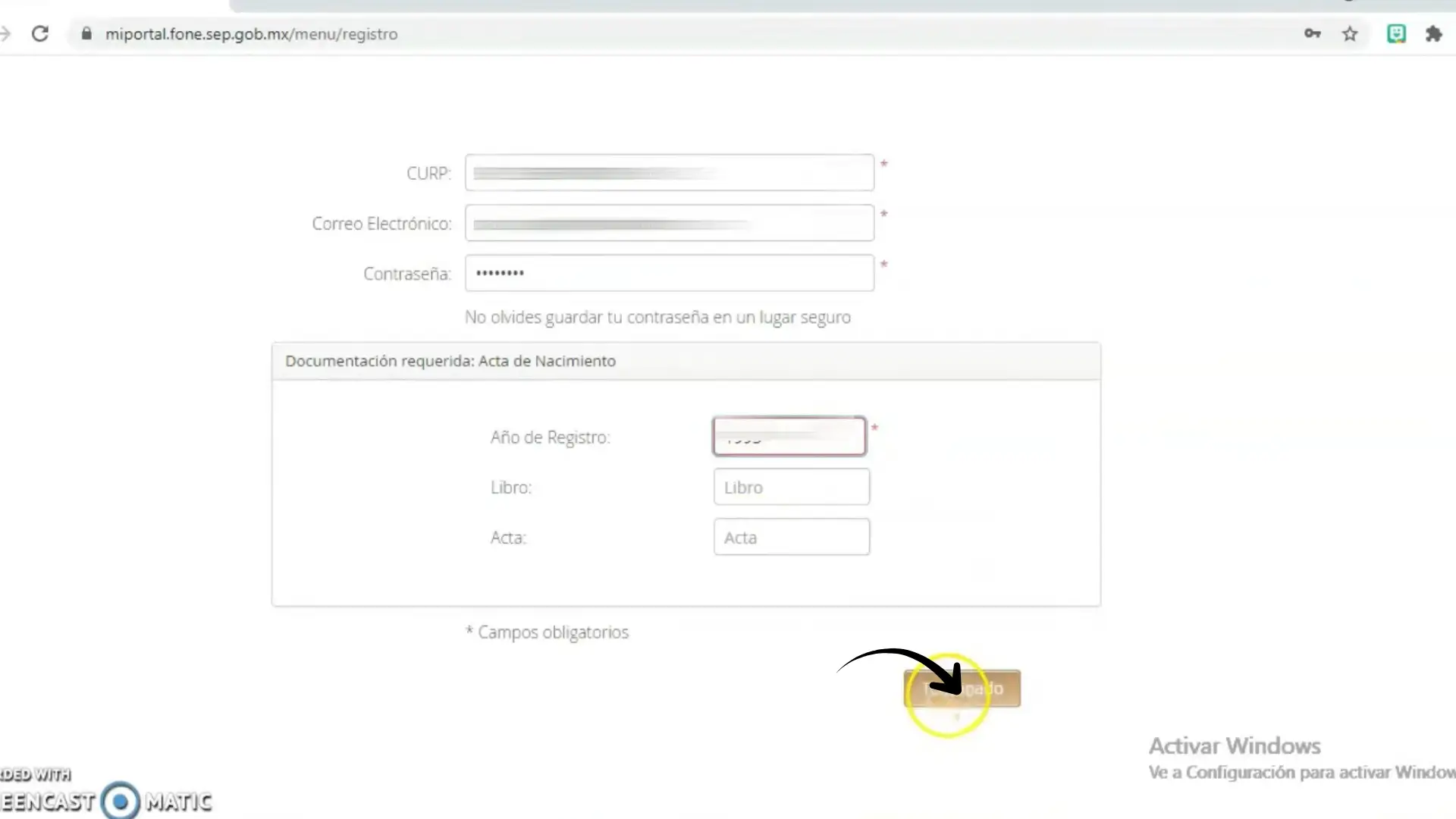The image size is (1456, 819).
Task: Click the 'Libro:' label
Action: click(511, 488)
